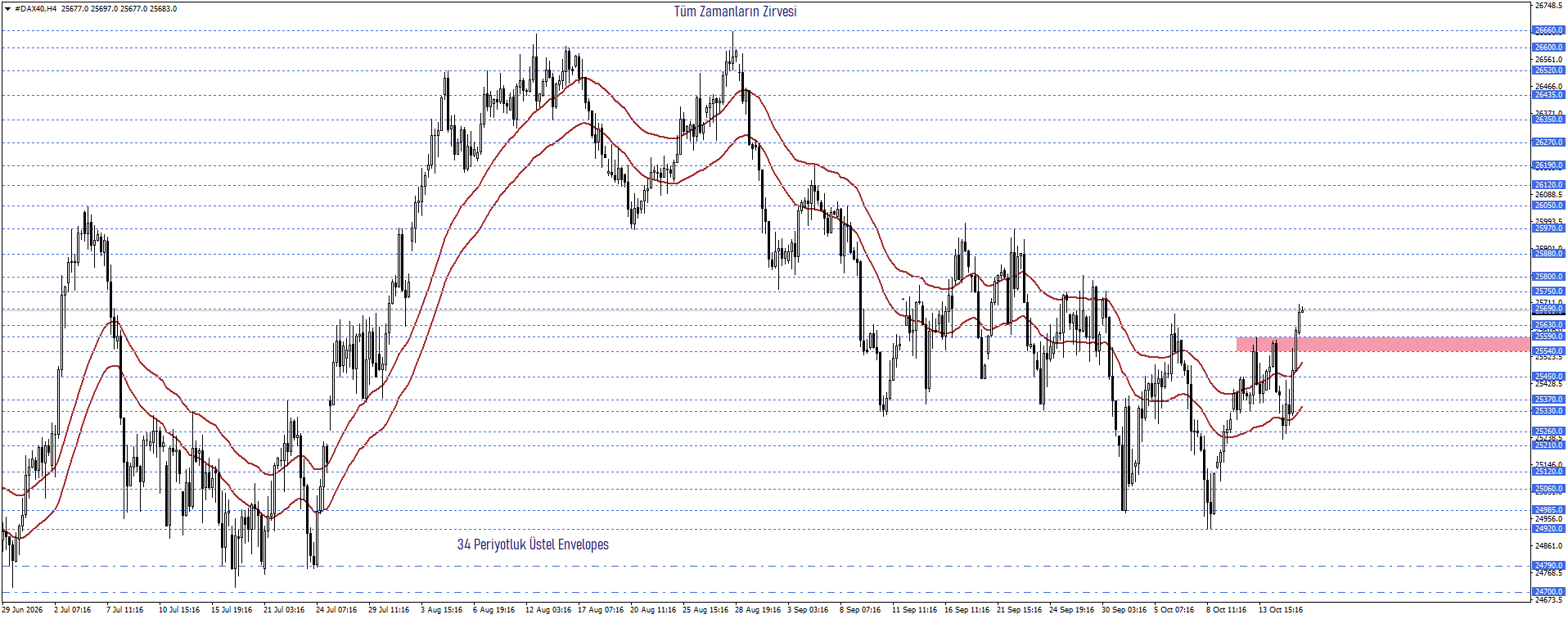Select the pink resistance zone rectangle

click(1383, 344)
